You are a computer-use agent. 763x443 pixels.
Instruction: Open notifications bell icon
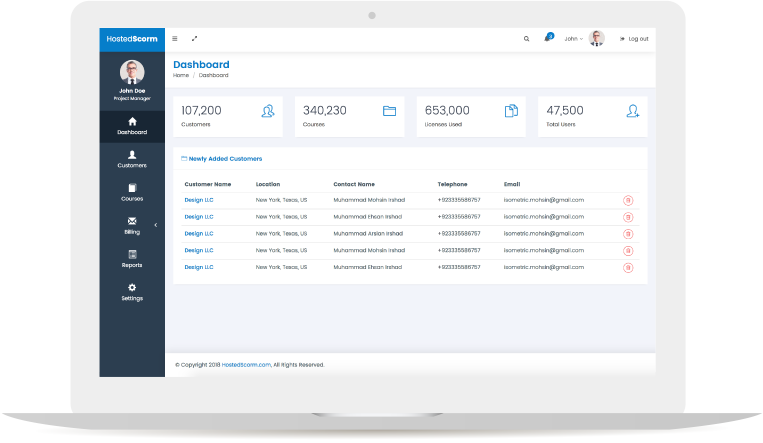[x=548, y=38]
